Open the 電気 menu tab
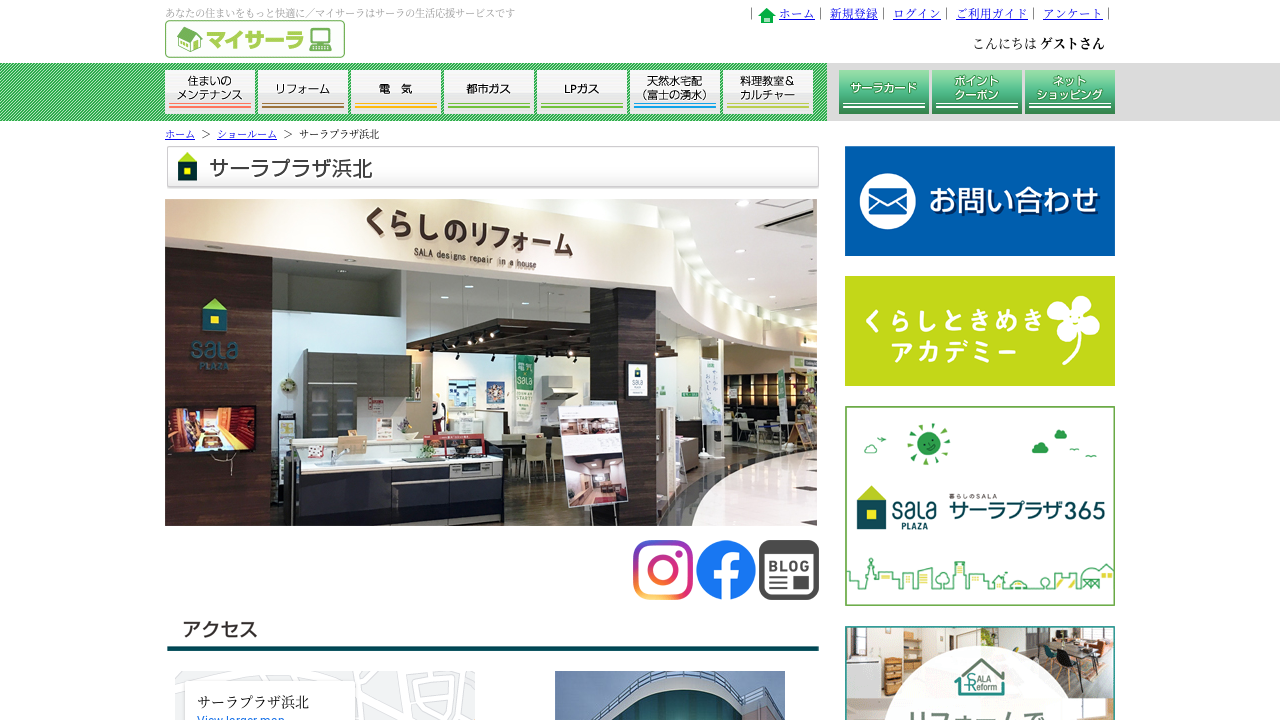The image size is (1280, 720). pyautogui.click(x=396, y=92)
